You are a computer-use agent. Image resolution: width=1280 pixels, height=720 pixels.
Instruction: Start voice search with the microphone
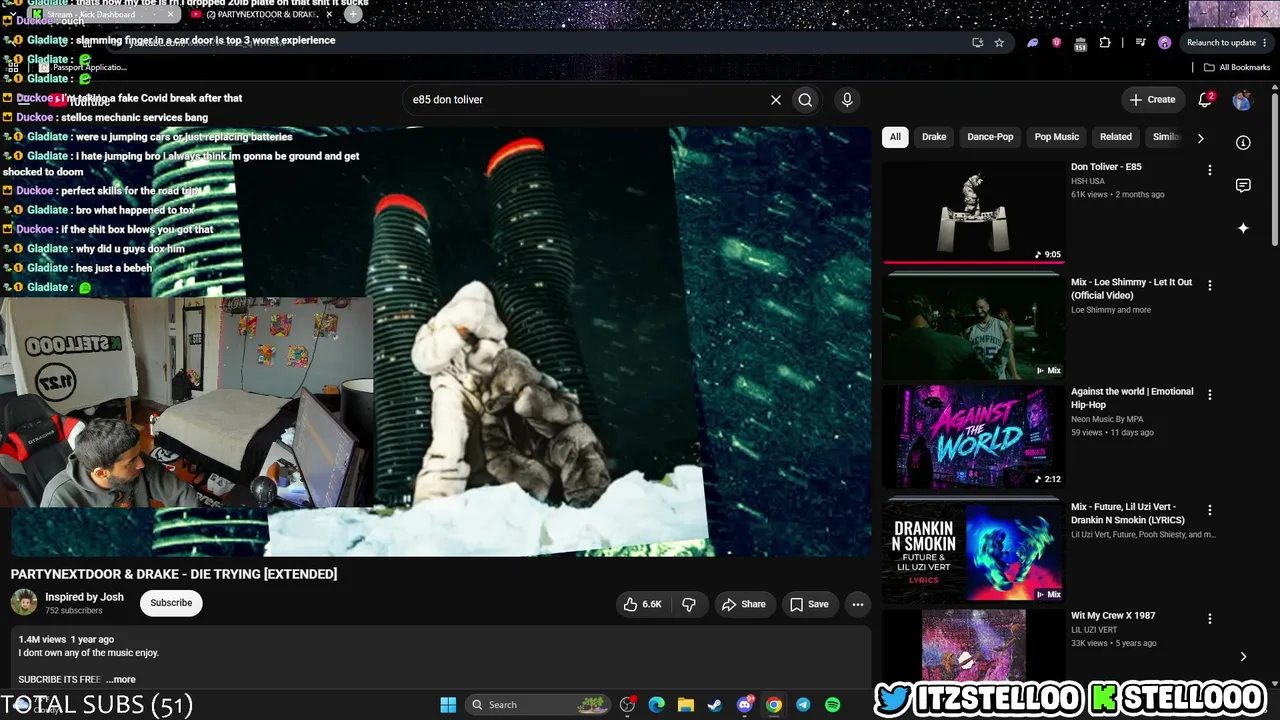847,100
